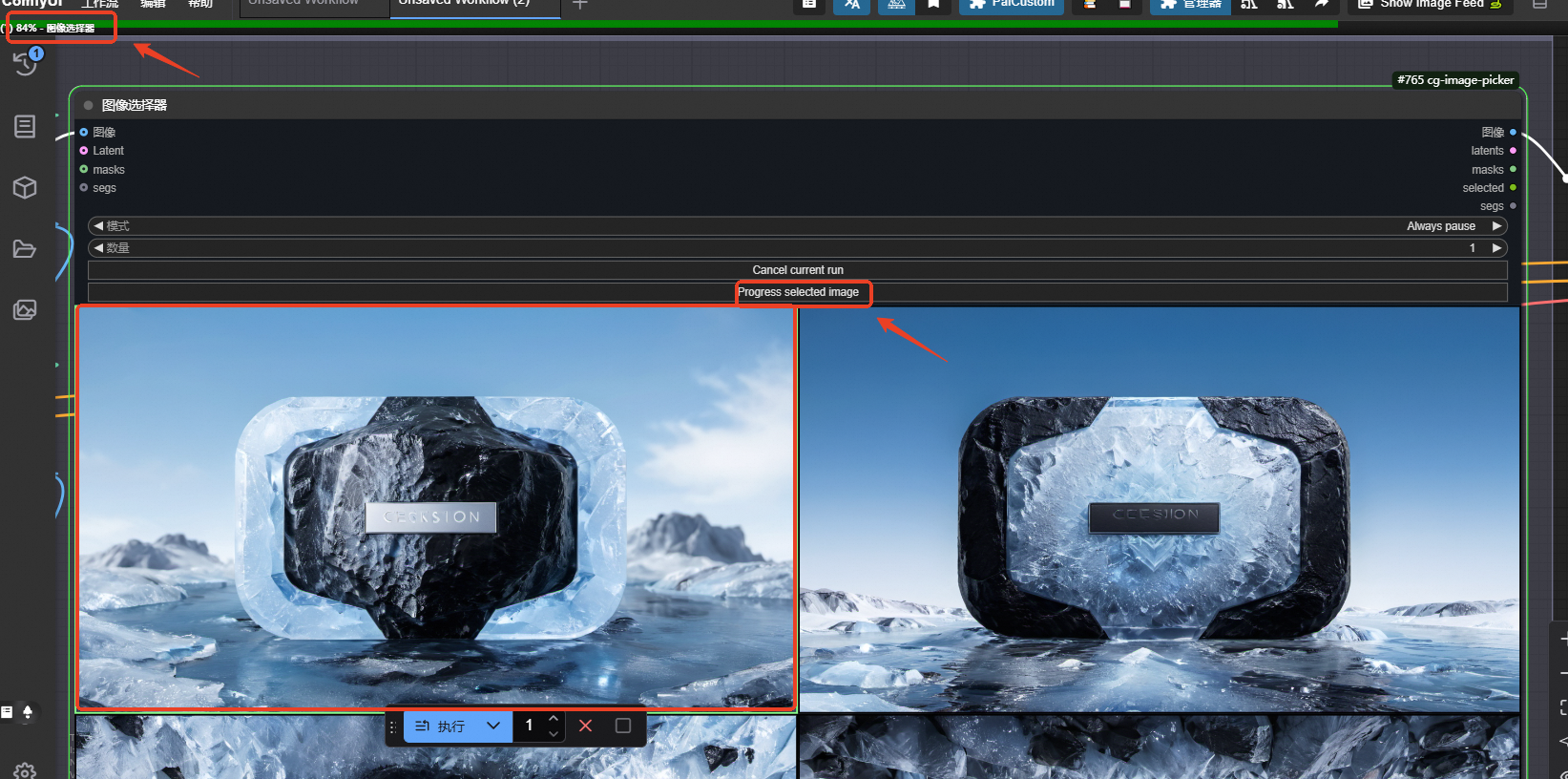
Task: Click the 执行 run button
Action: click(x=440, y=726)
